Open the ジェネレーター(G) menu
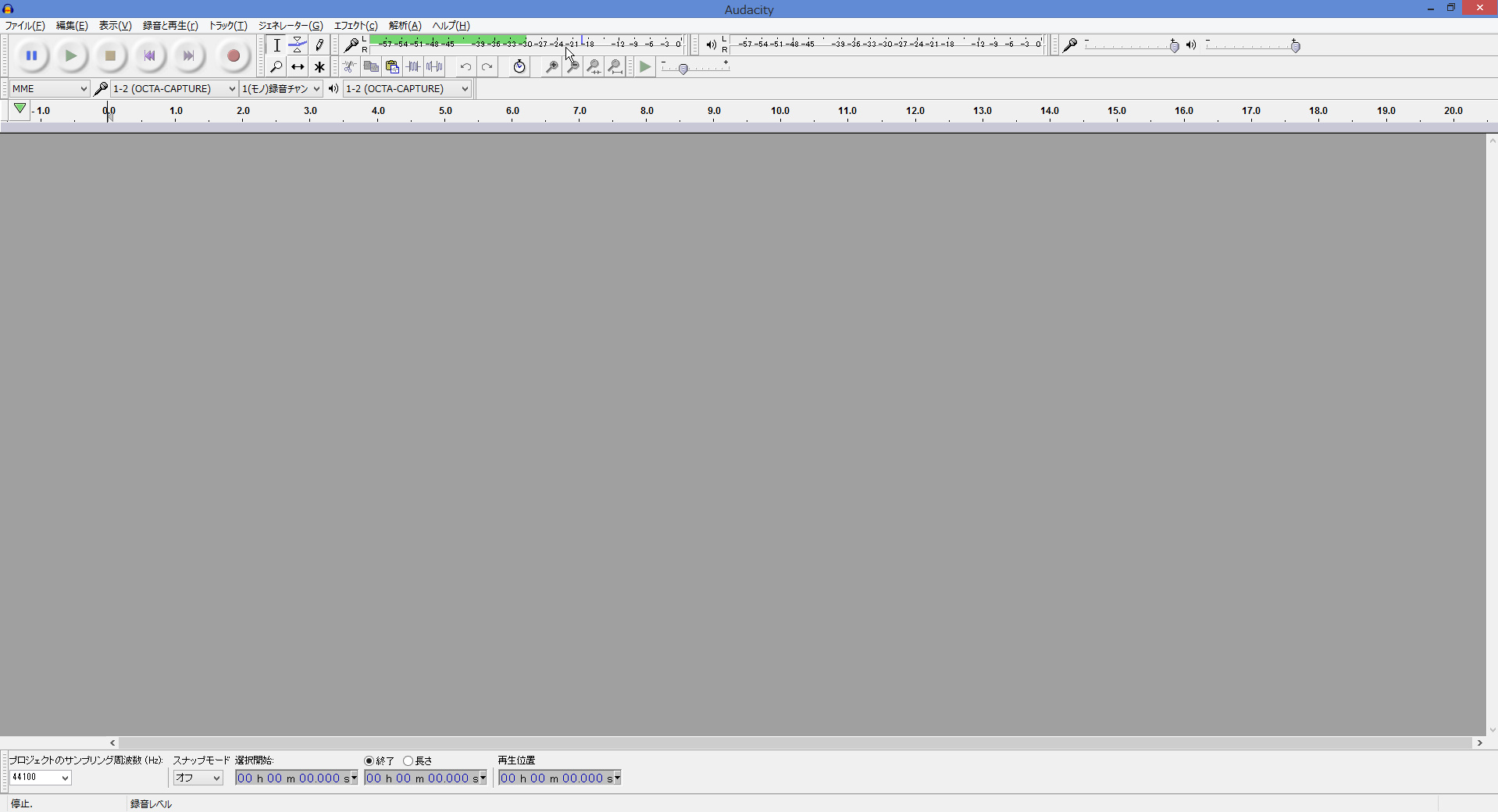 pos(291,26)
